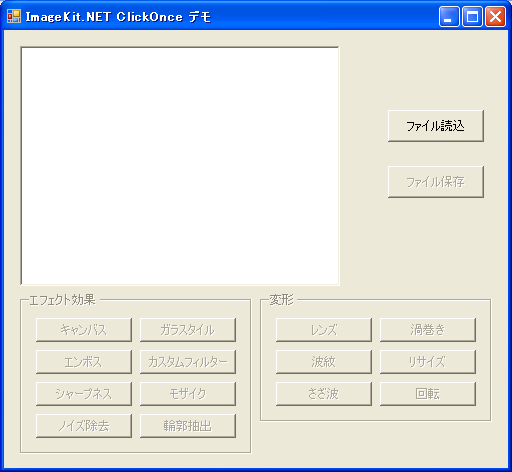Select the 波紋 transform button
512x472 pixels.
324,362
